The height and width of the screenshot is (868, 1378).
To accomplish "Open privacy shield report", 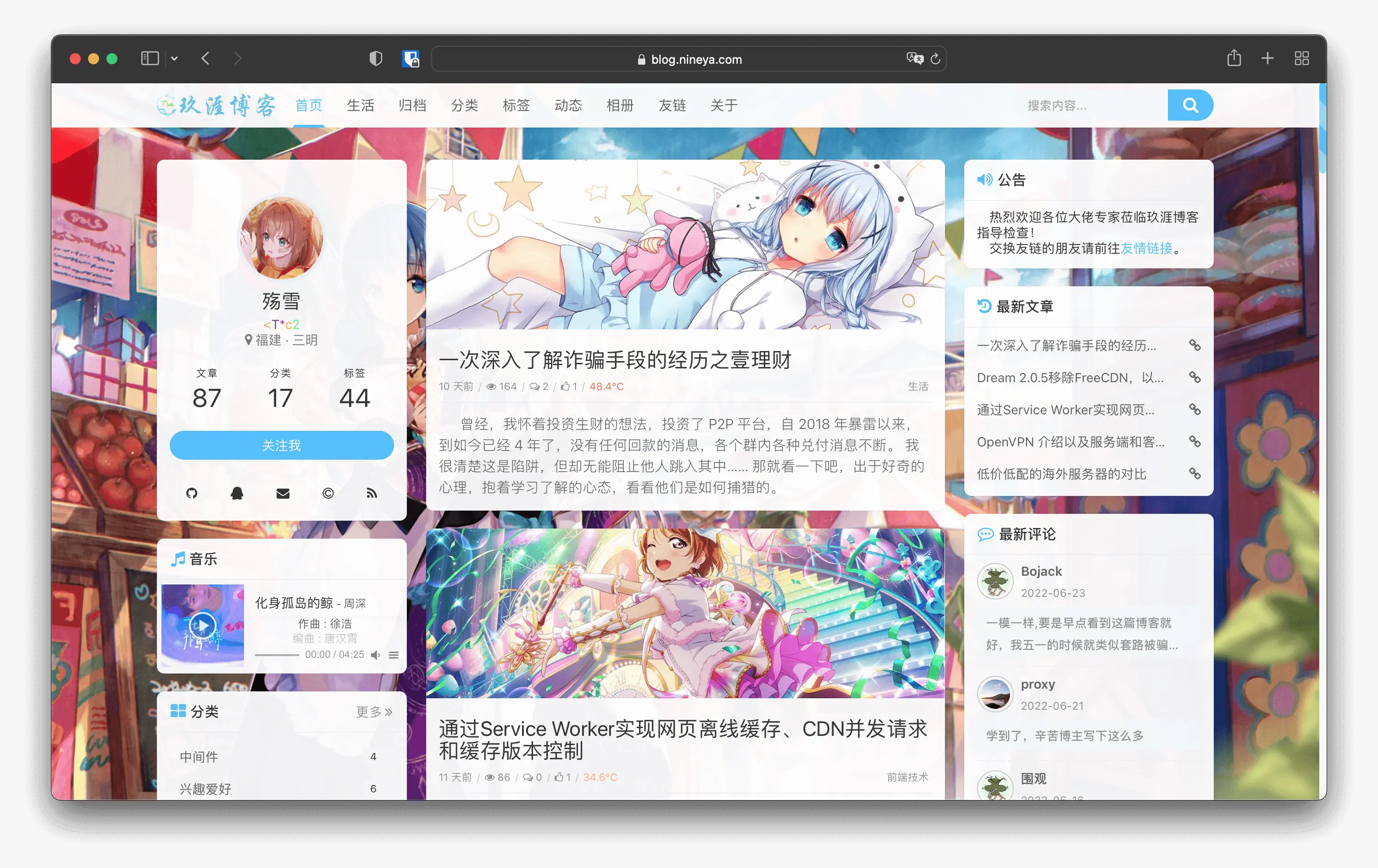I will 375,58.
